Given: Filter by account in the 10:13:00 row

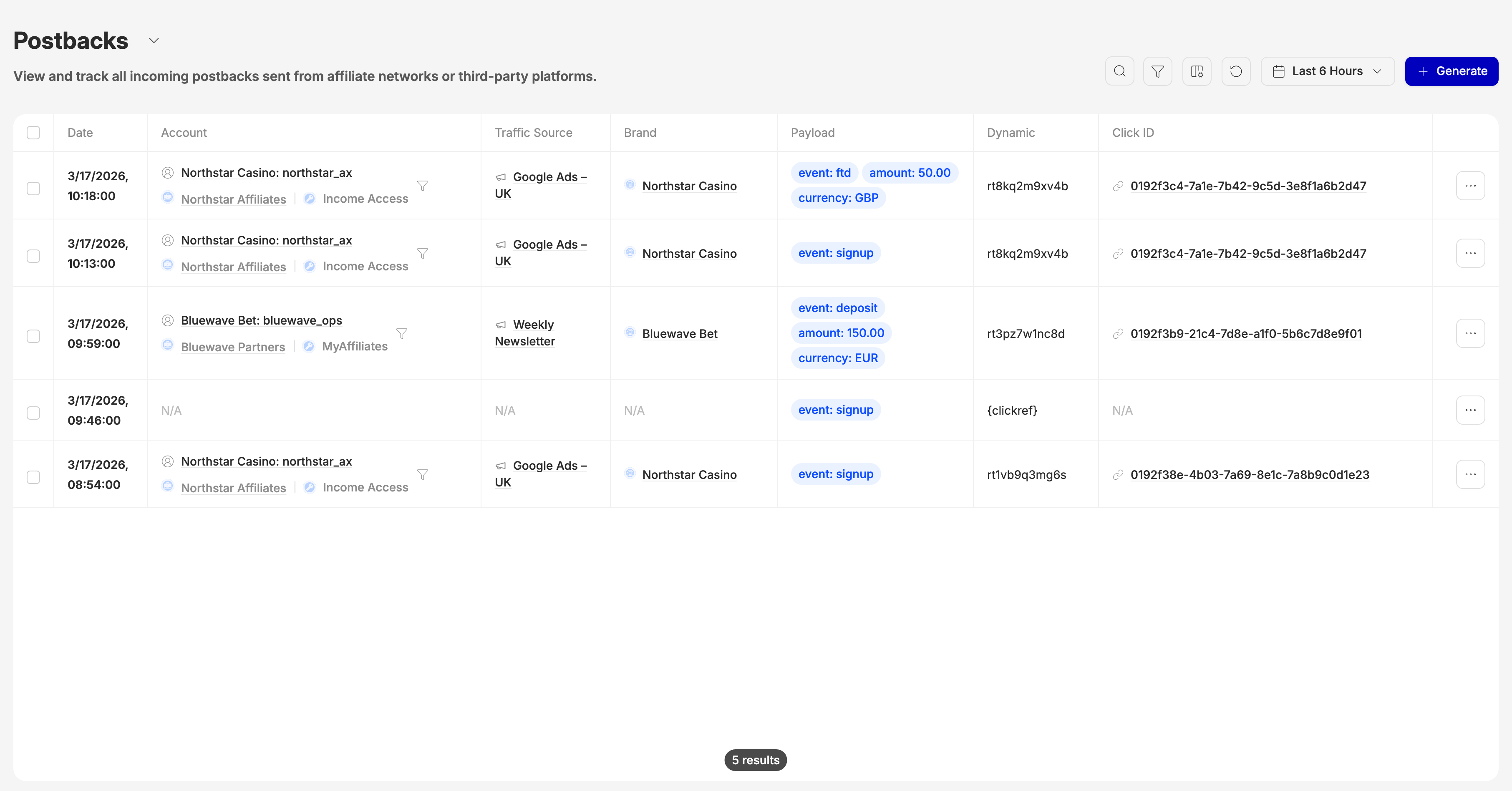Looking at the screenshot, I should pyautogui.click(x=423, y=253).
